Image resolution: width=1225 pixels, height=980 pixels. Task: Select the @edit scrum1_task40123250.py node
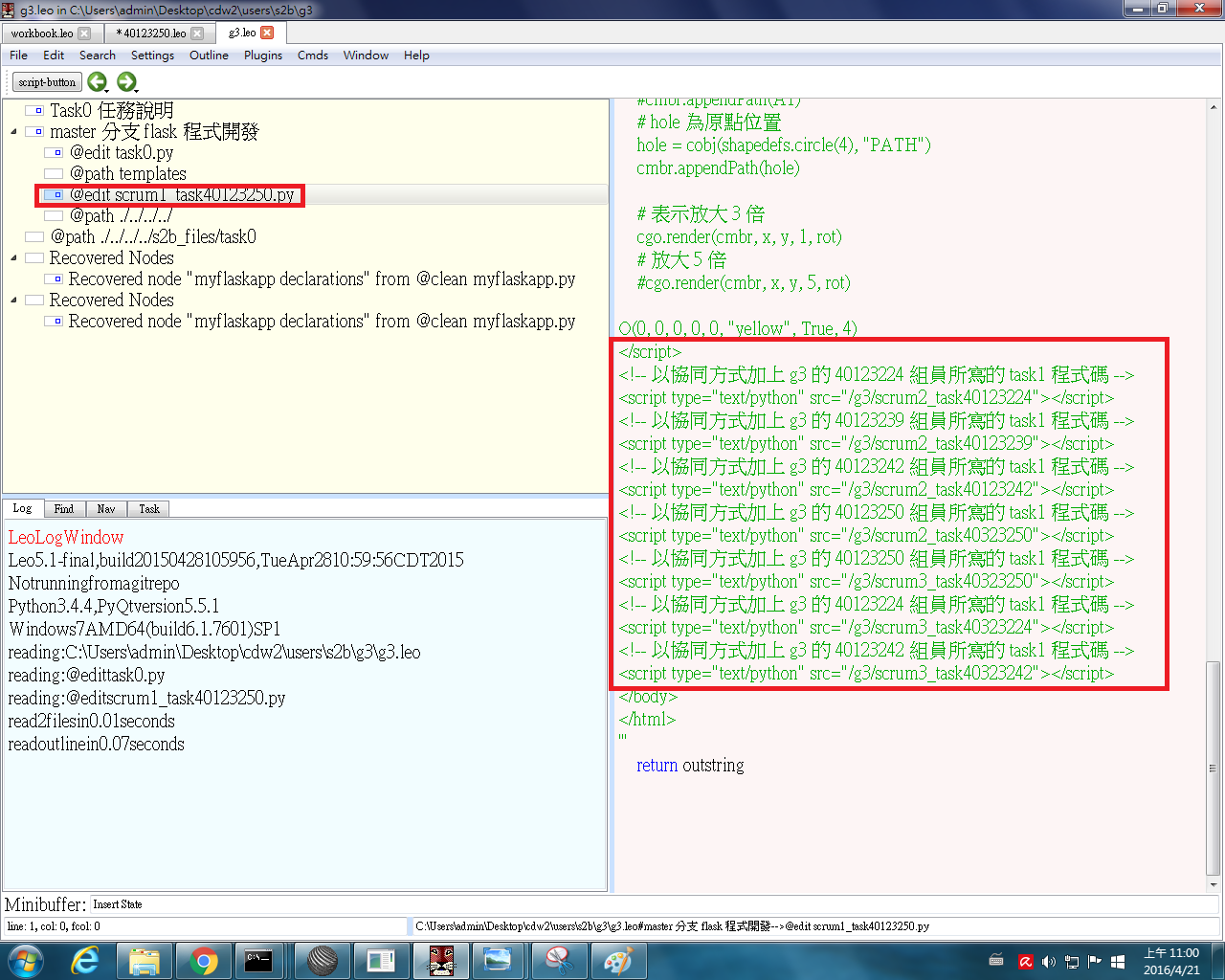[x=182, y=195]
